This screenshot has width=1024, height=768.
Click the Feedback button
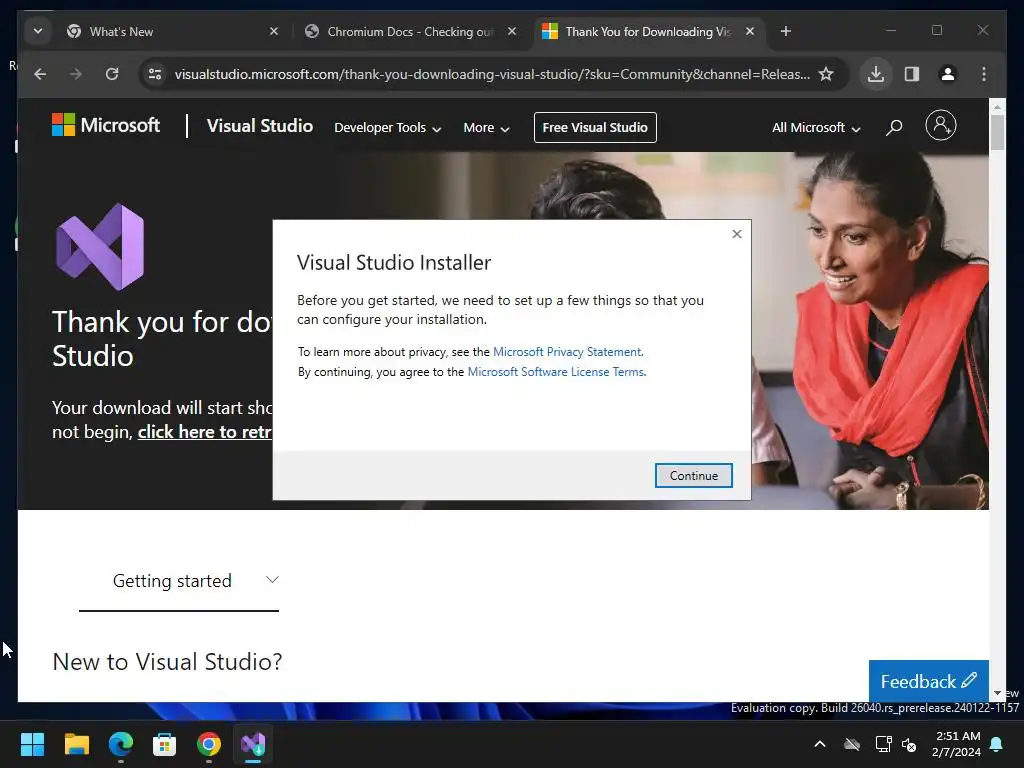coord(928,681)
